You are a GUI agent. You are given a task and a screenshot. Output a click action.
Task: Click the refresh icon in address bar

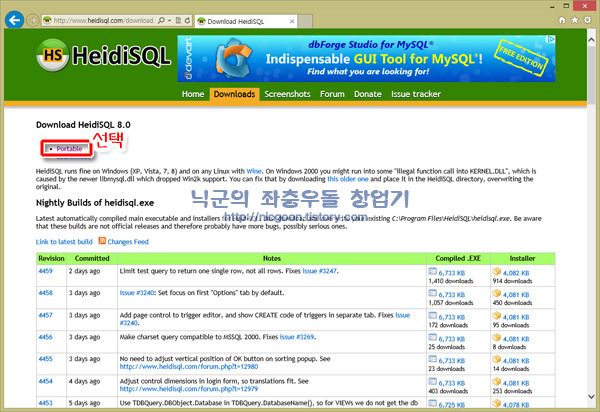pos(188,20)
